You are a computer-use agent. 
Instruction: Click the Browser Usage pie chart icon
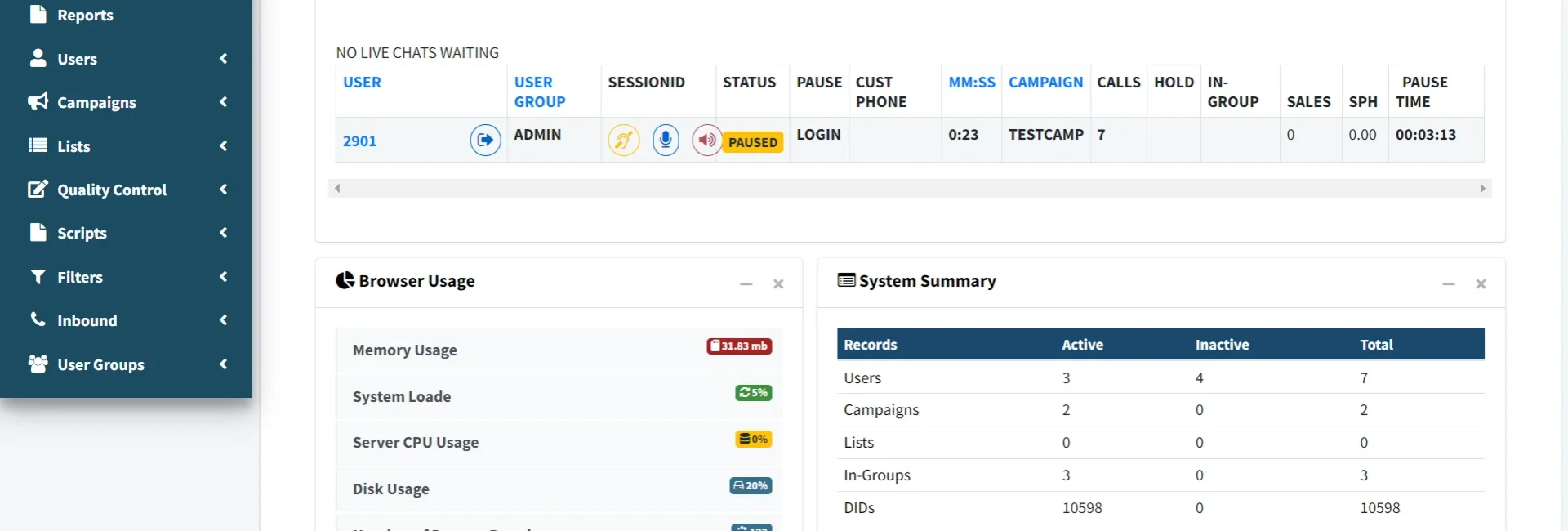345,280
